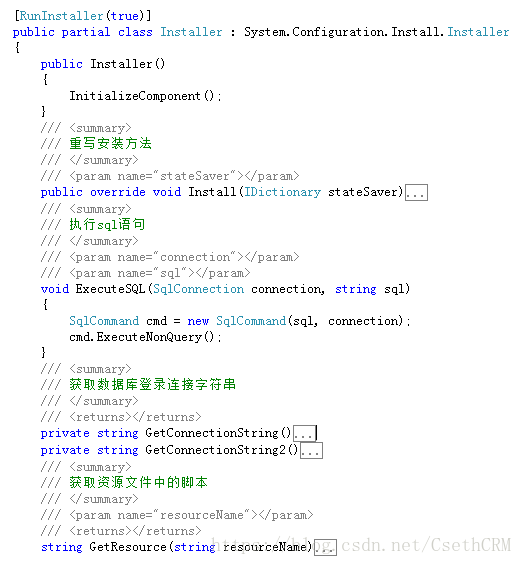Click the IDictionary type in Install signature

282,192
